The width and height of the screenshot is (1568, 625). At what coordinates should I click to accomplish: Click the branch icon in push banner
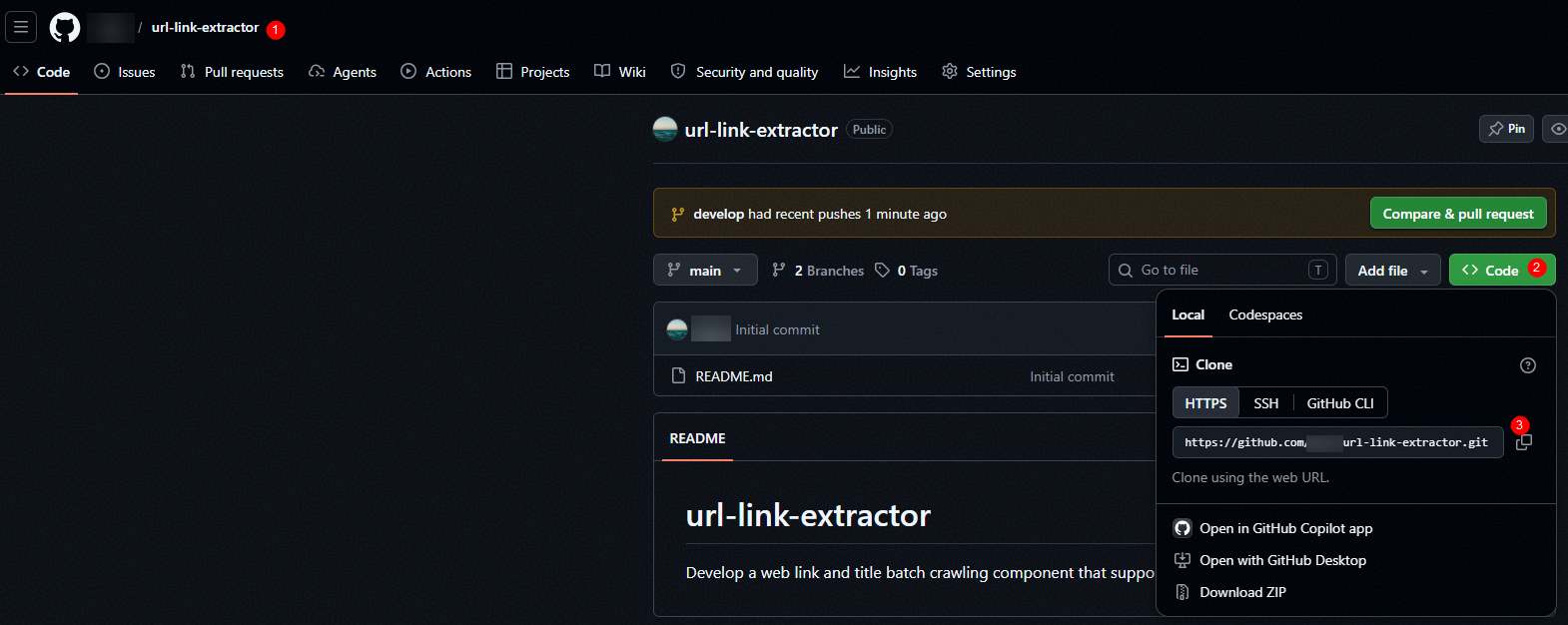(x=677, y=214)
